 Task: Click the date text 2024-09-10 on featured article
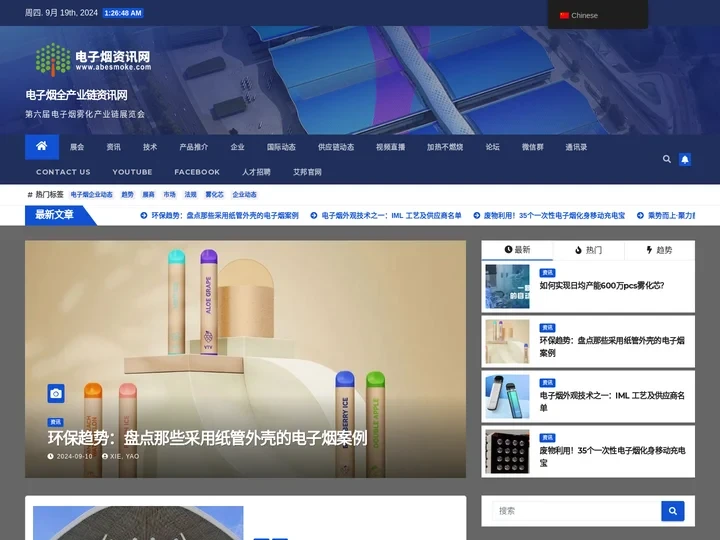(x=74, y=456)
